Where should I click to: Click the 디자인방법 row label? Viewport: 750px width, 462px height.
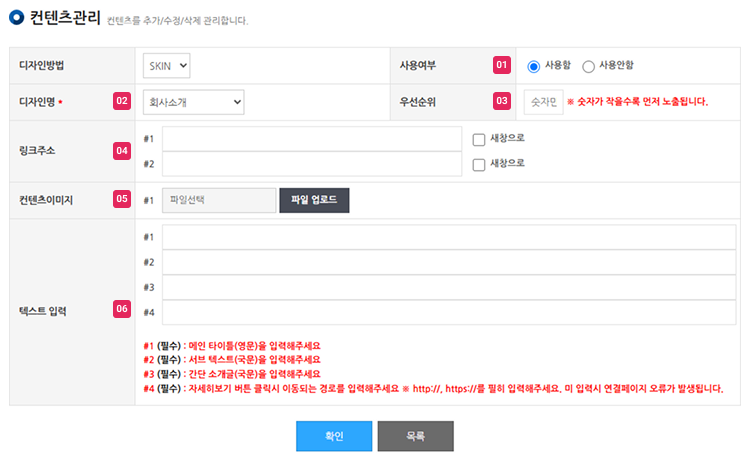click(x=42, y=66)
